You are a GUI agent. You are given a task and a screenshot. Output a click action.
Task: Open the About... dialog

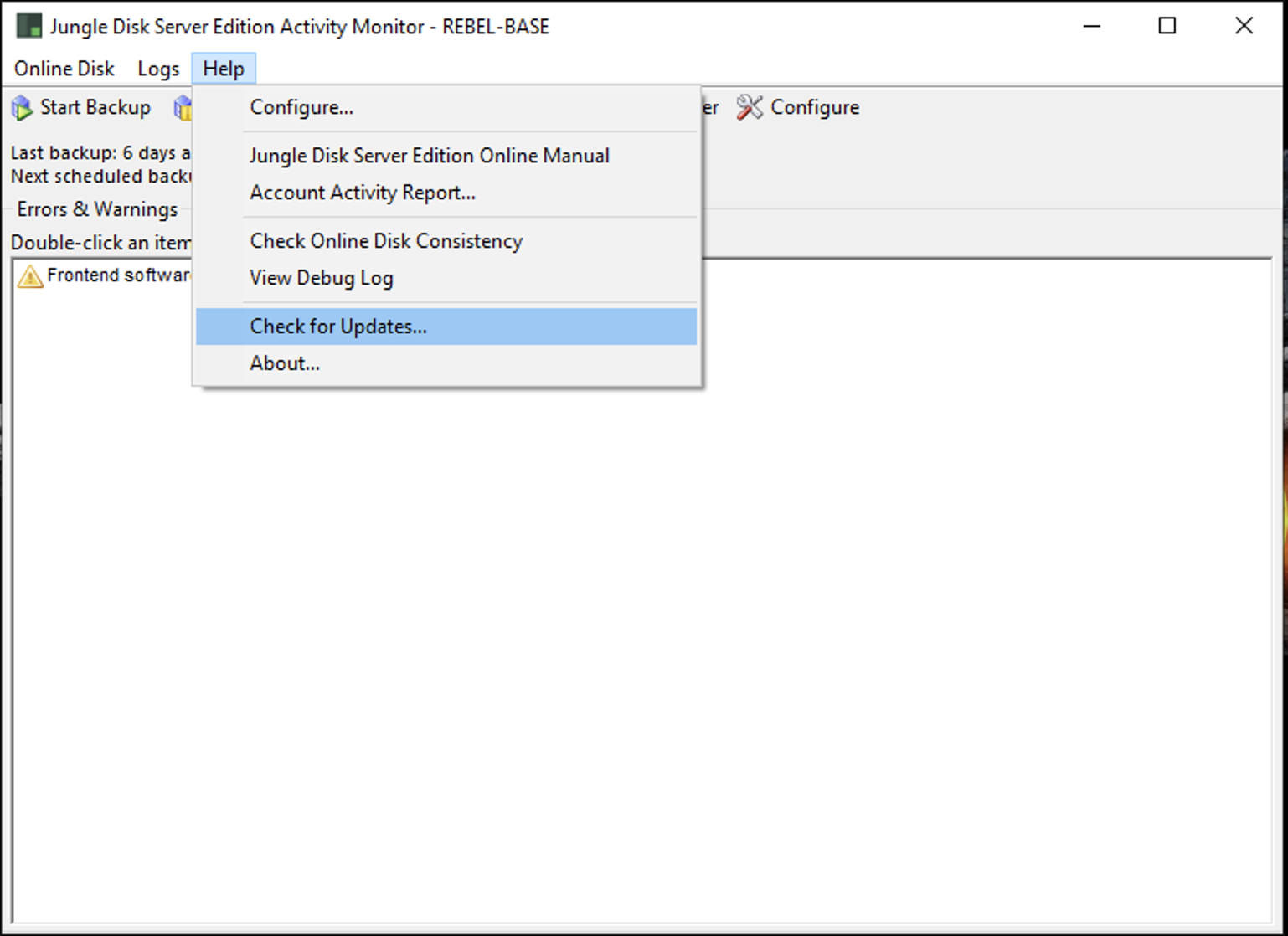pyautogui.click(x=446, y=363)
